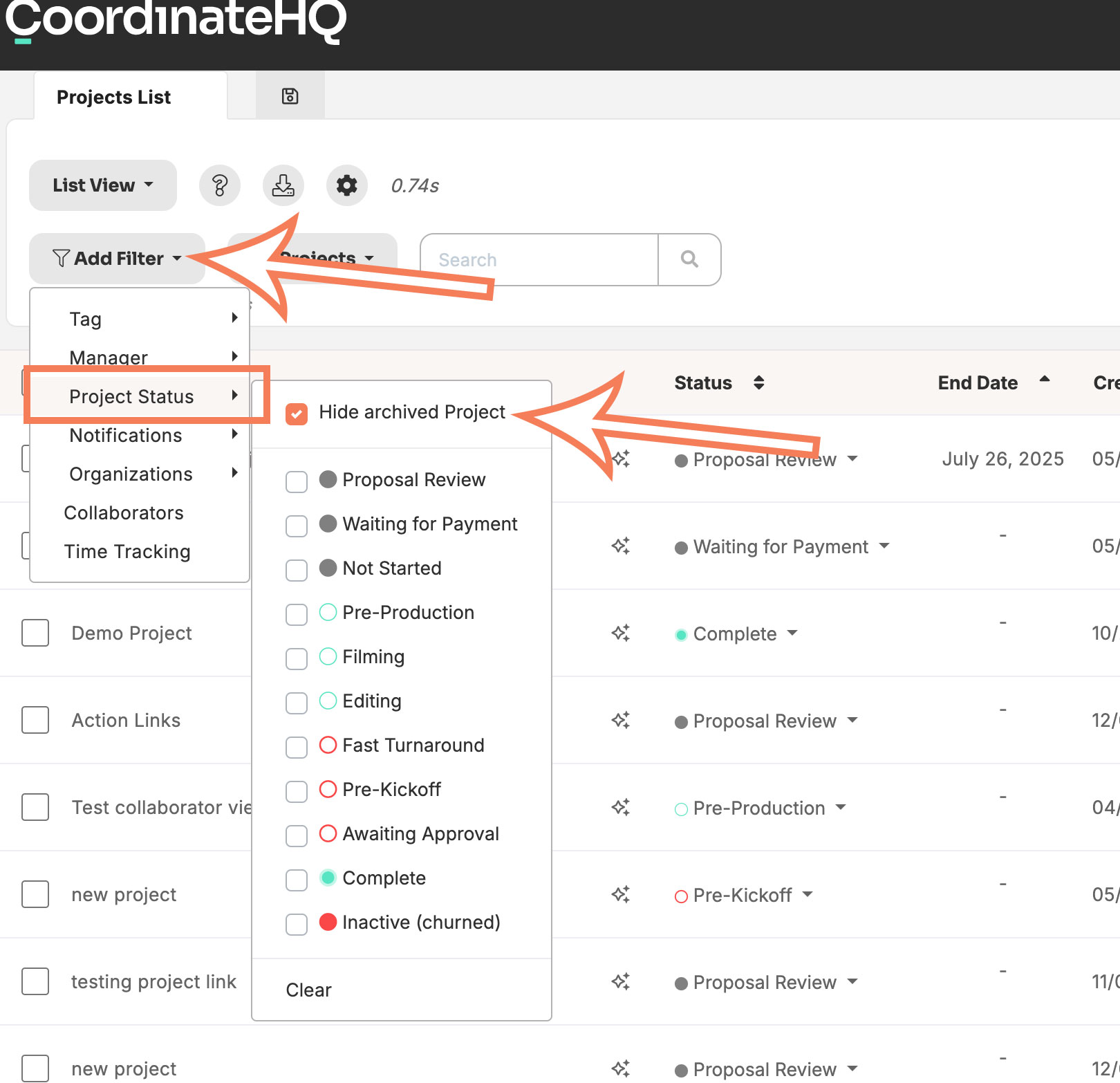Viewport: 1120px width, 1083px height.
Task: Open Waiting for Payment status dropdown in table
Action: click(x=782, y=547)
